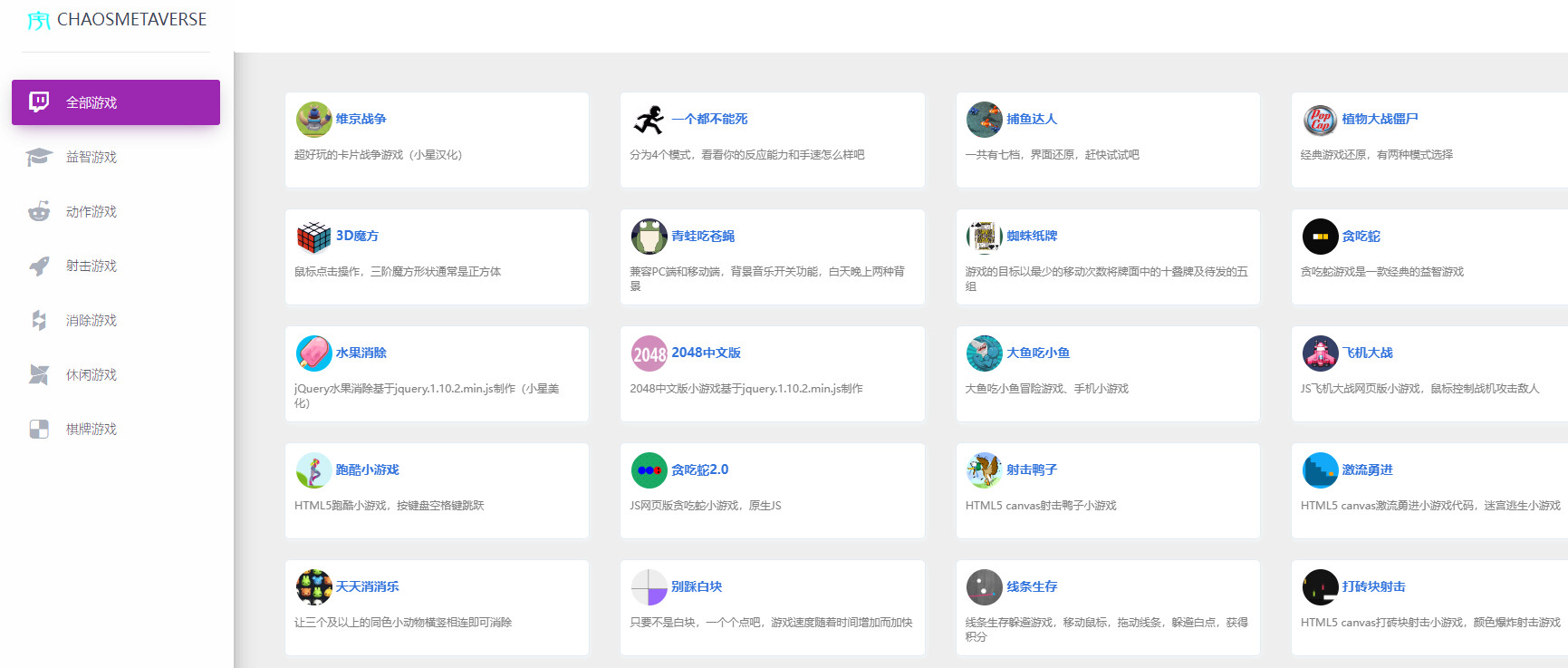Open the 蜘蛛纸牌 card game
Viewport: 1568px width, 668px height.
[x=1032, y=236]
